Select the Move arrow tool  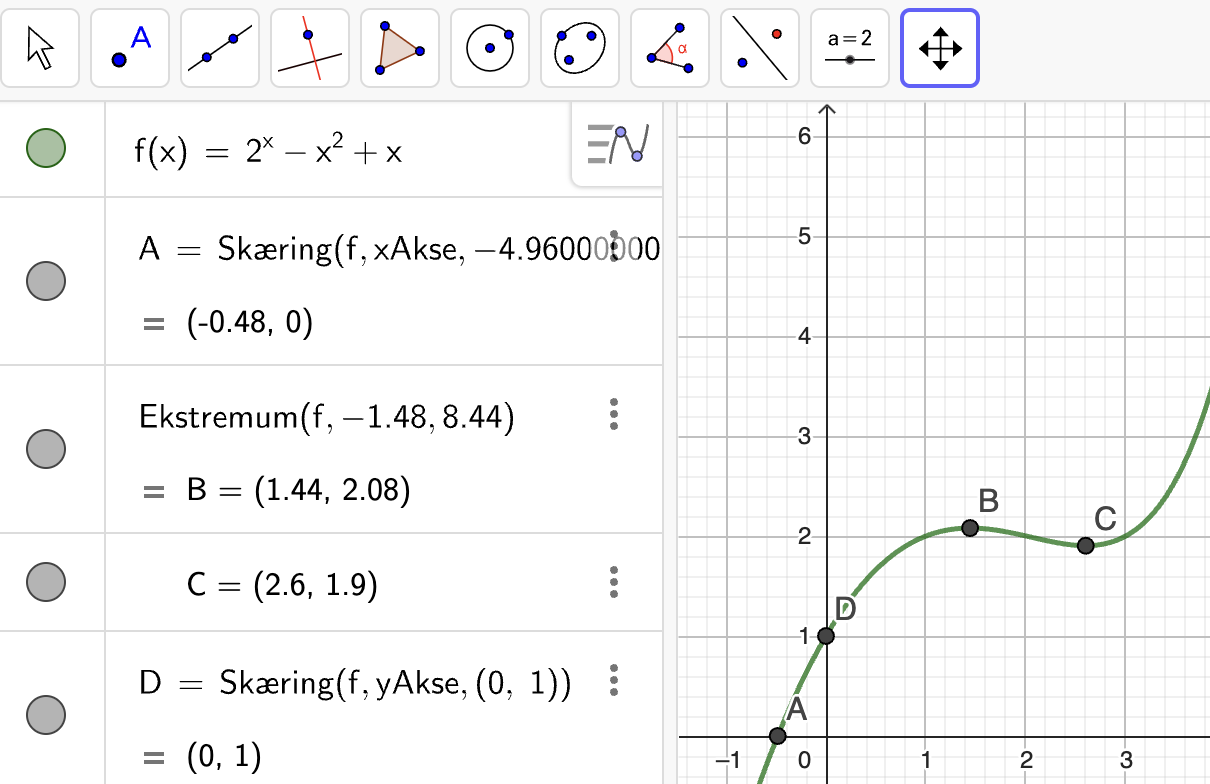[x=40, y=48]
